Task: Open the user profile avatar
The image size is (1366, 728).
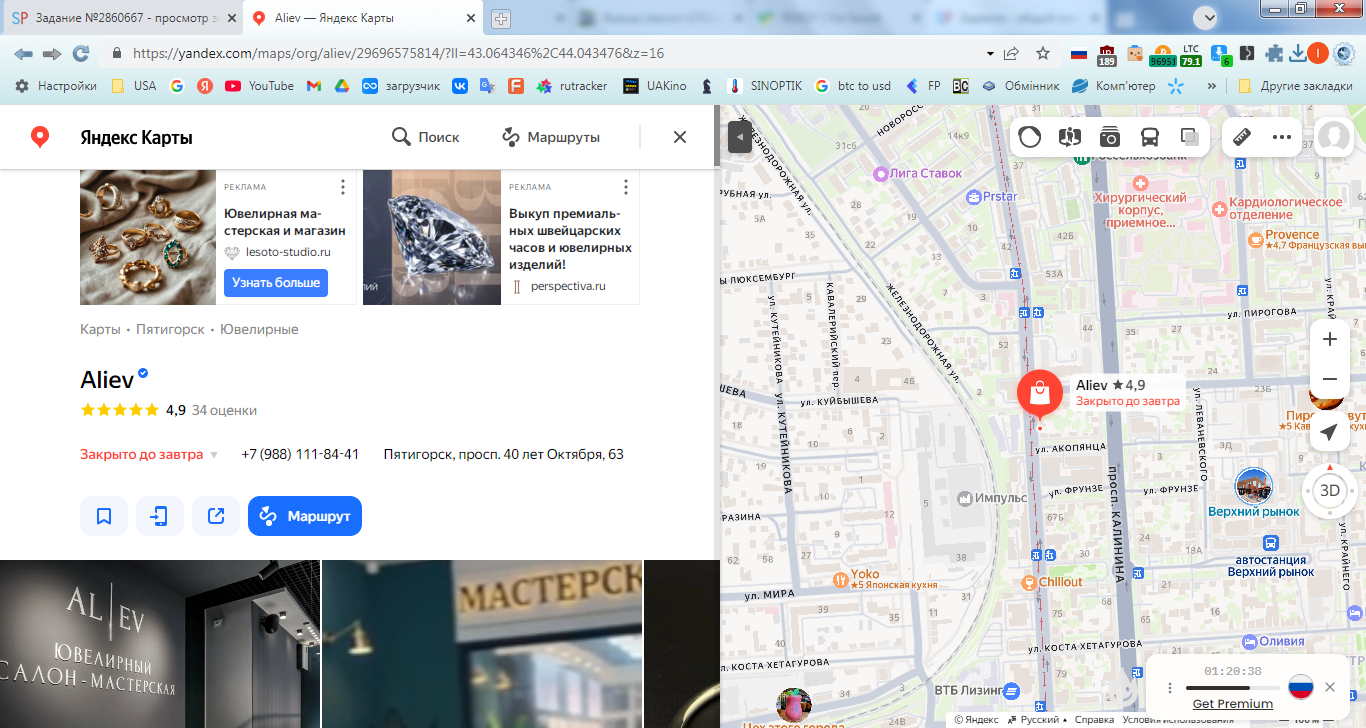Action: pos(1334,137)
